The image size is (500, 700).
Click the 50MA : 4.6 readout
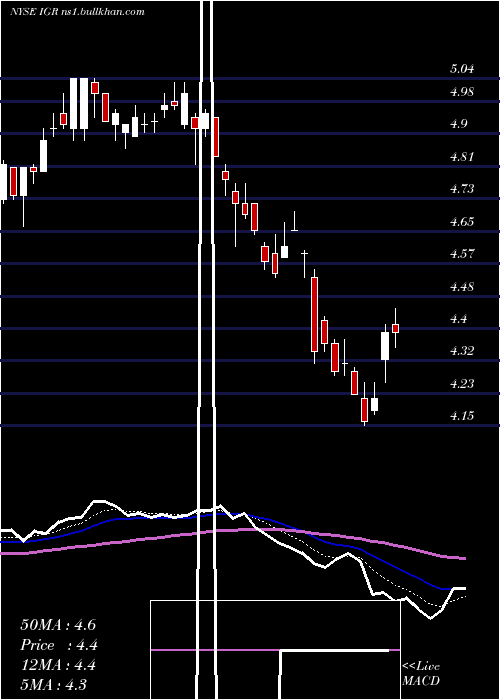58,625
